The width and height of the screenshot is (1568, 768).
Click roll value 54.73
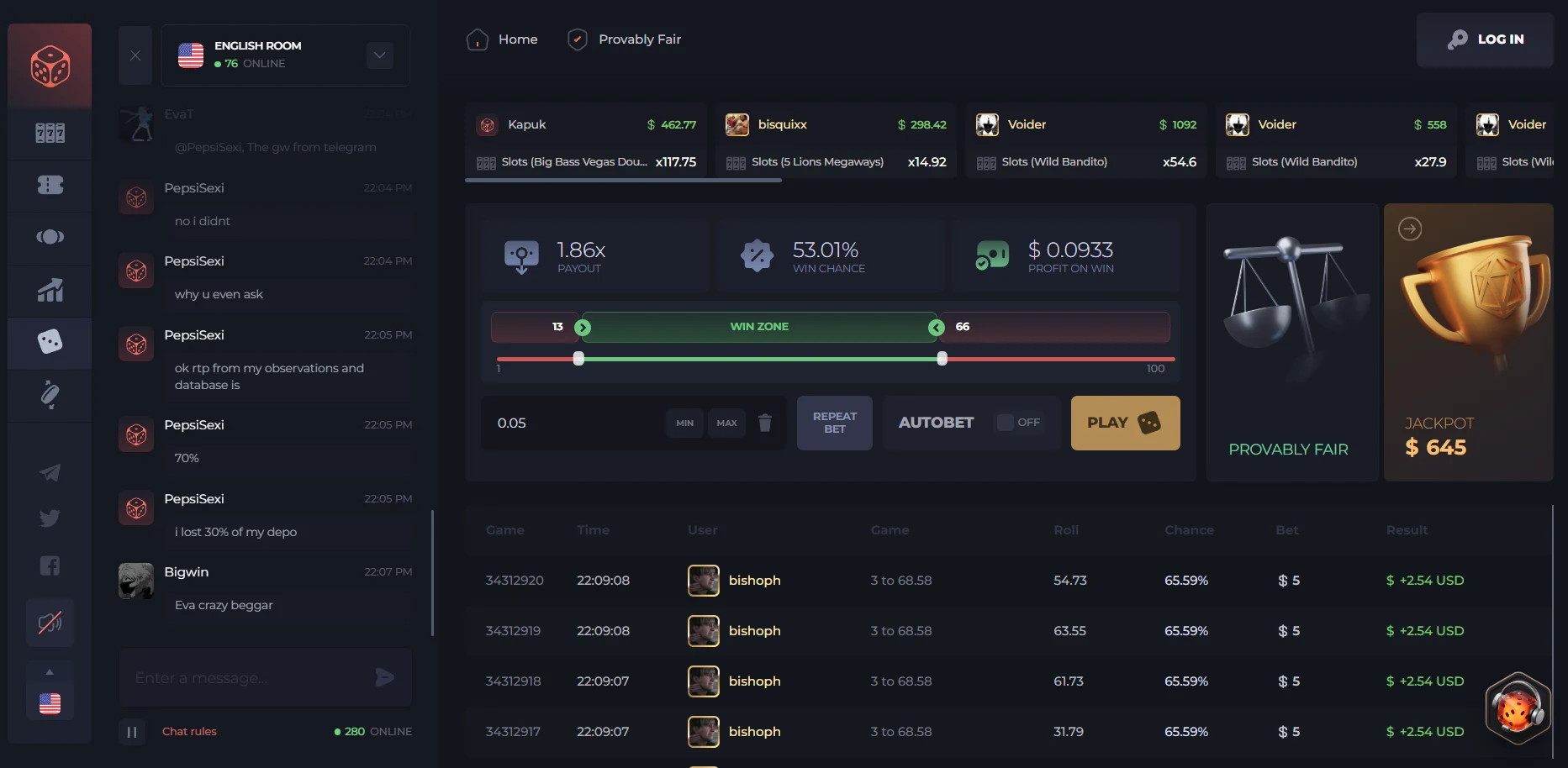[1070, 581]
